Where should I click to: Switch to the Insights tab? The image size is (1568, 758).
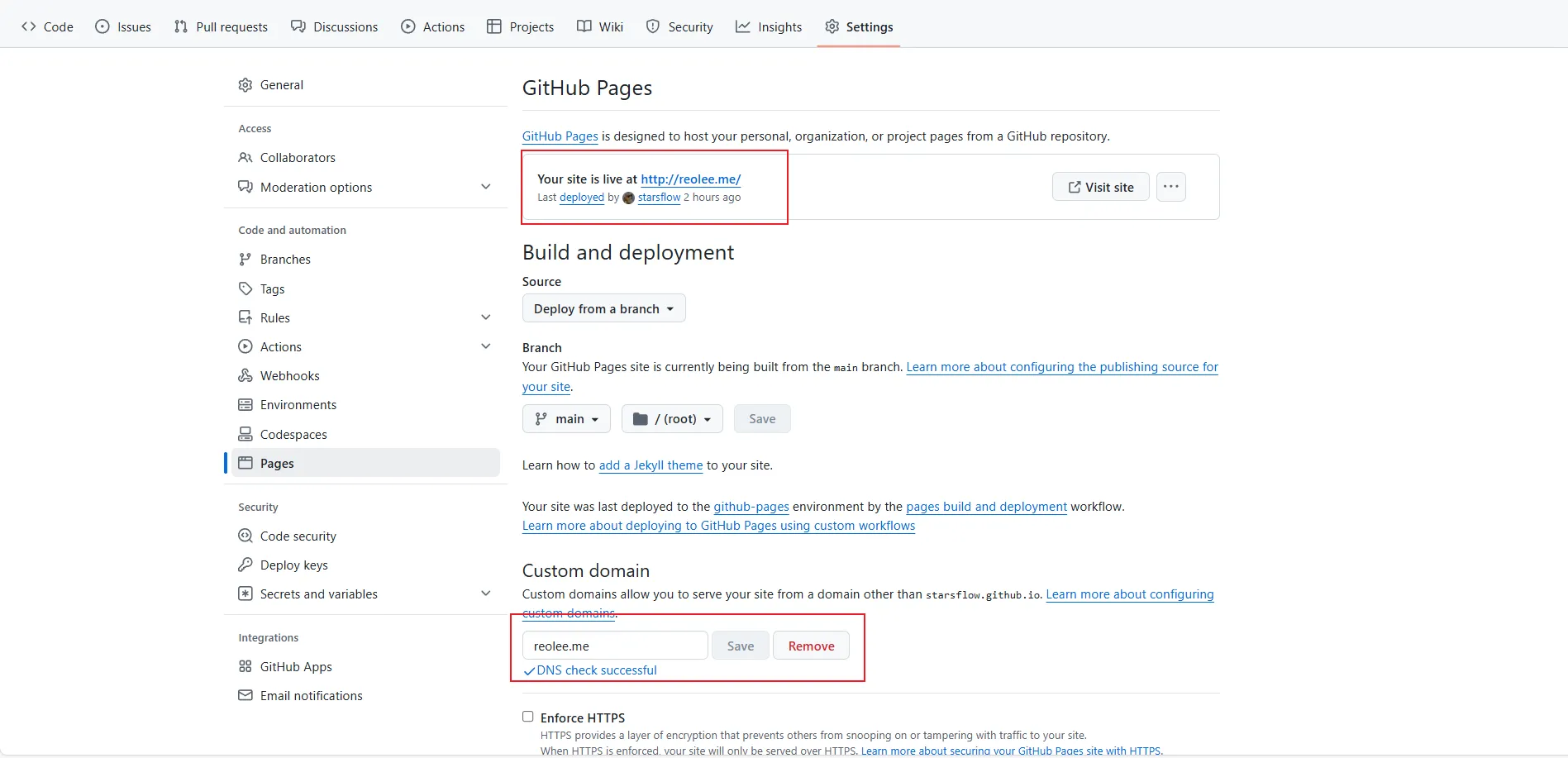point(769,27)
